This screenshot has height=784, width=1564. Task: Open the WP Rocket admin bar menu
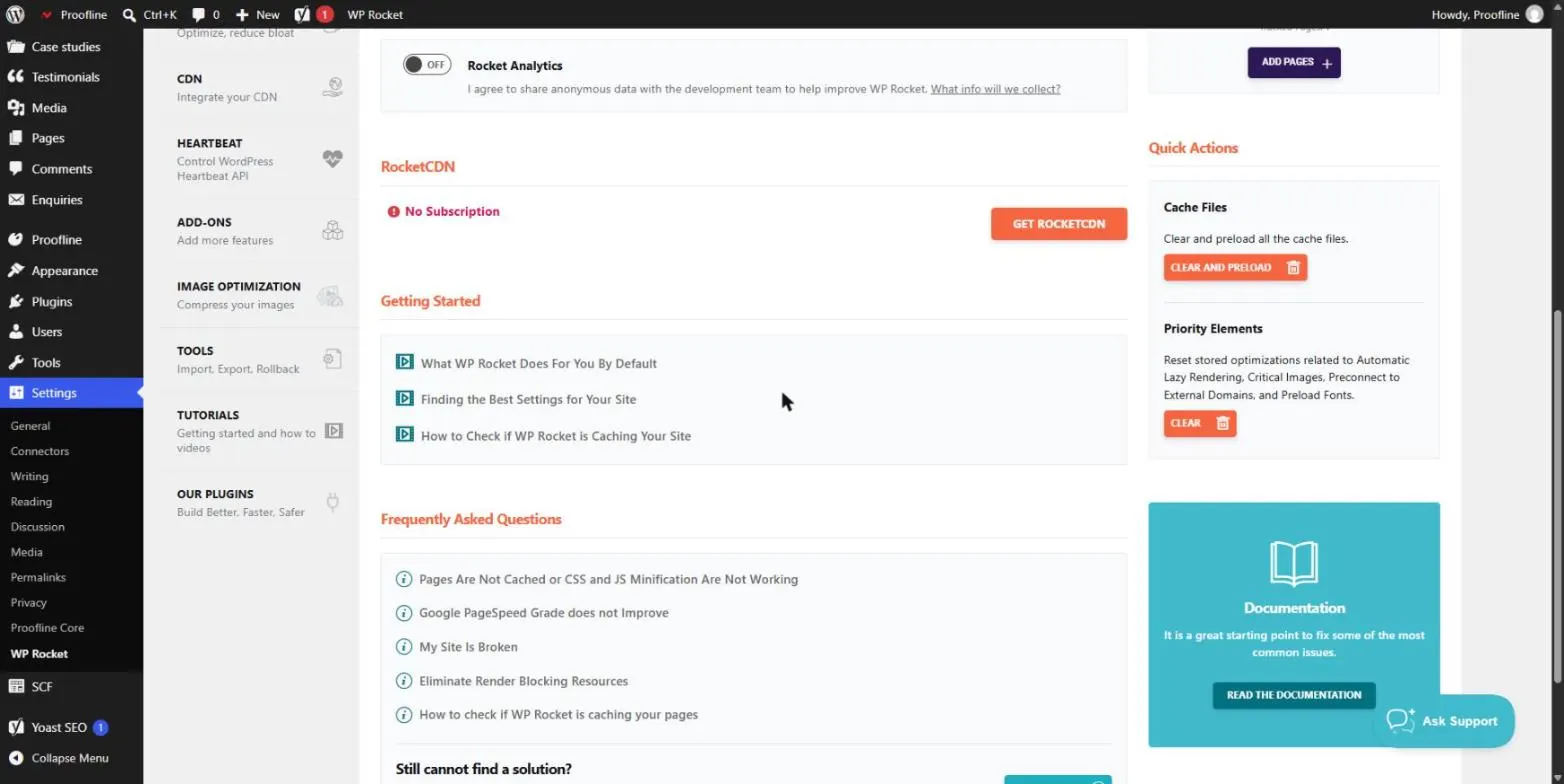point(375,15)
